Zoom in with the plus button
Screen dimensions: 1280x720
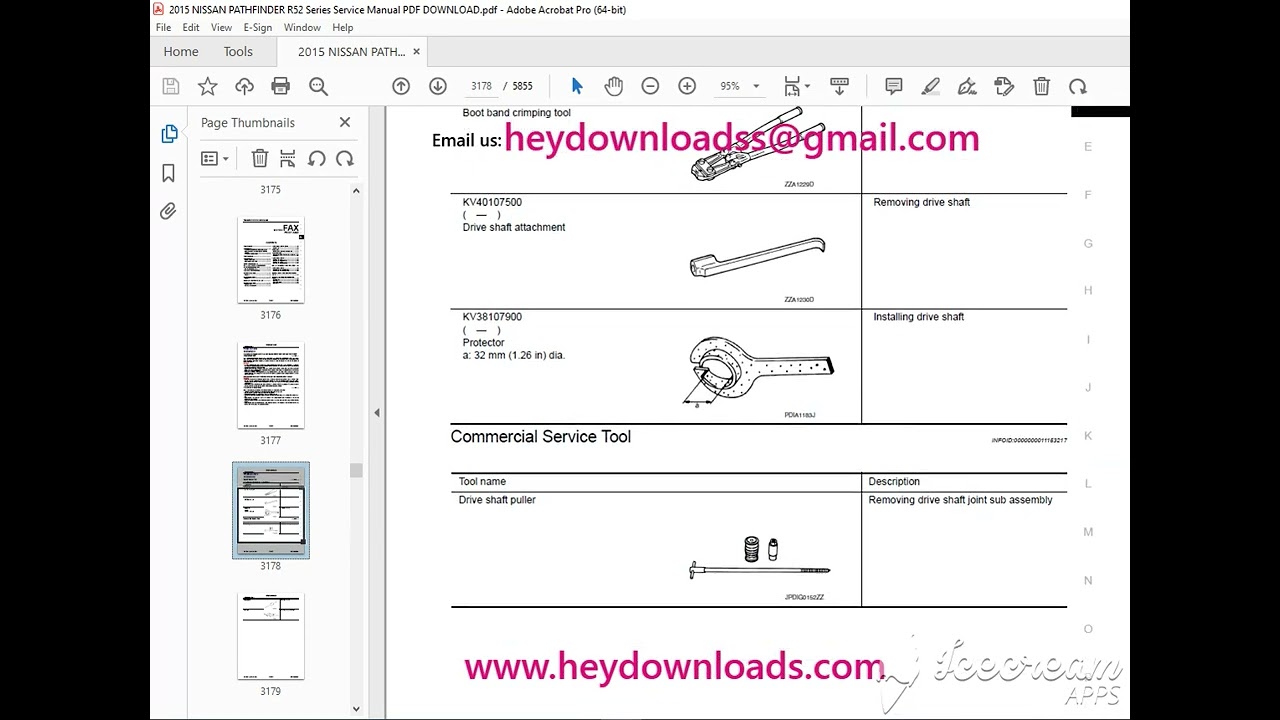pos(687,86)
